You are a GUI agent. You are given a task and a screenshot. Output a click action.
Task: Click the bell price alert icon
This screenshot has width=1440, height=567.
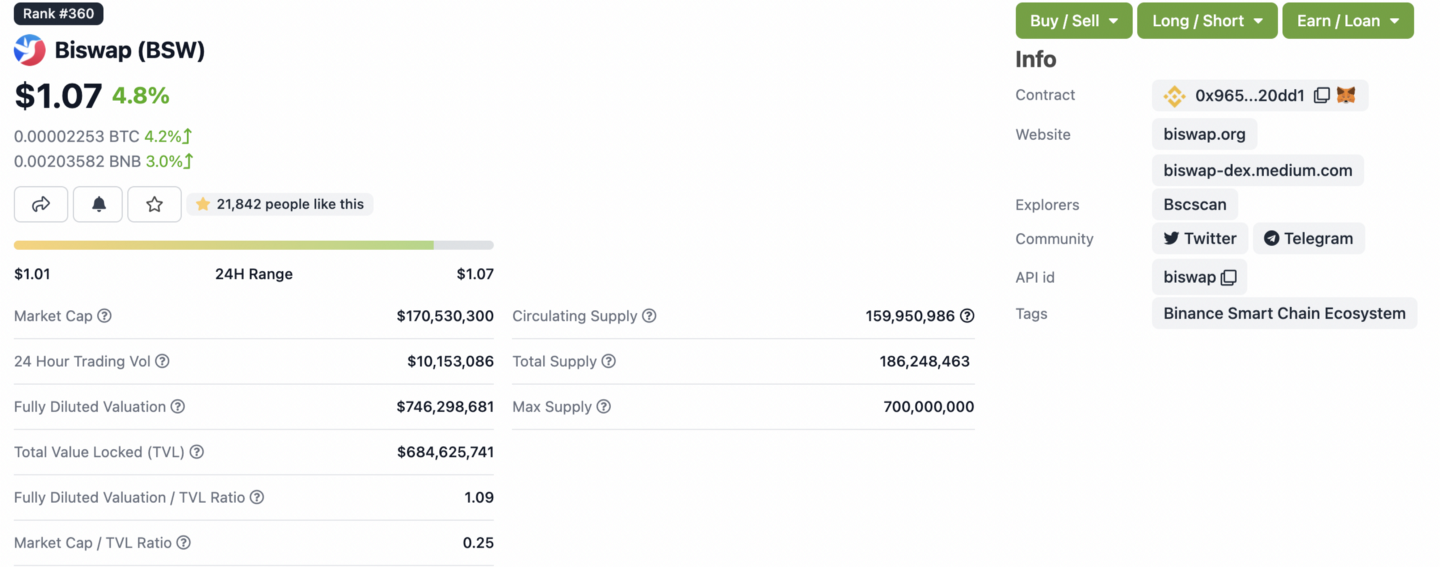click(98, 204)
